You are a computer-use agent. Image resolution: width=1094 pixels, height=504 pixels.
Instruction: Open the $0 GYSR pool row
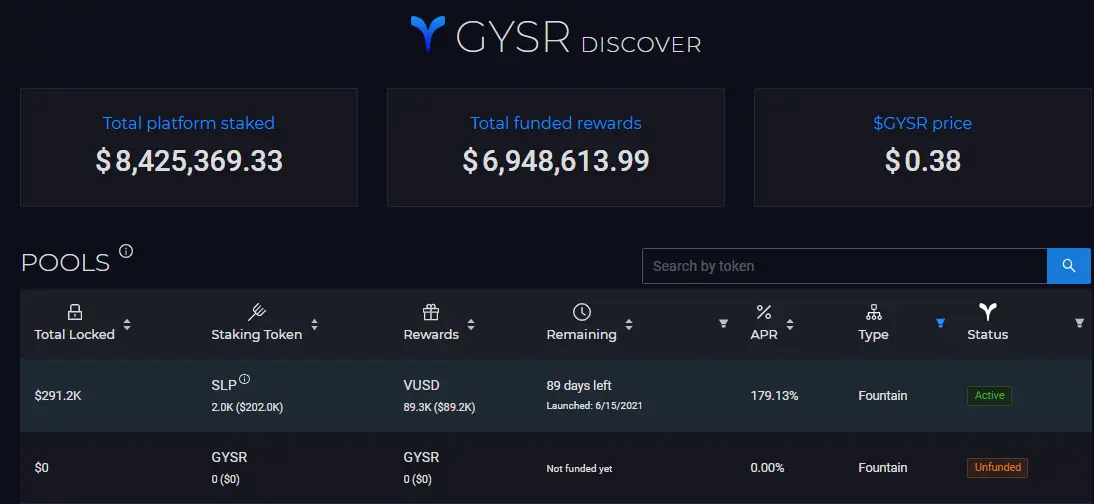point(556,468)
